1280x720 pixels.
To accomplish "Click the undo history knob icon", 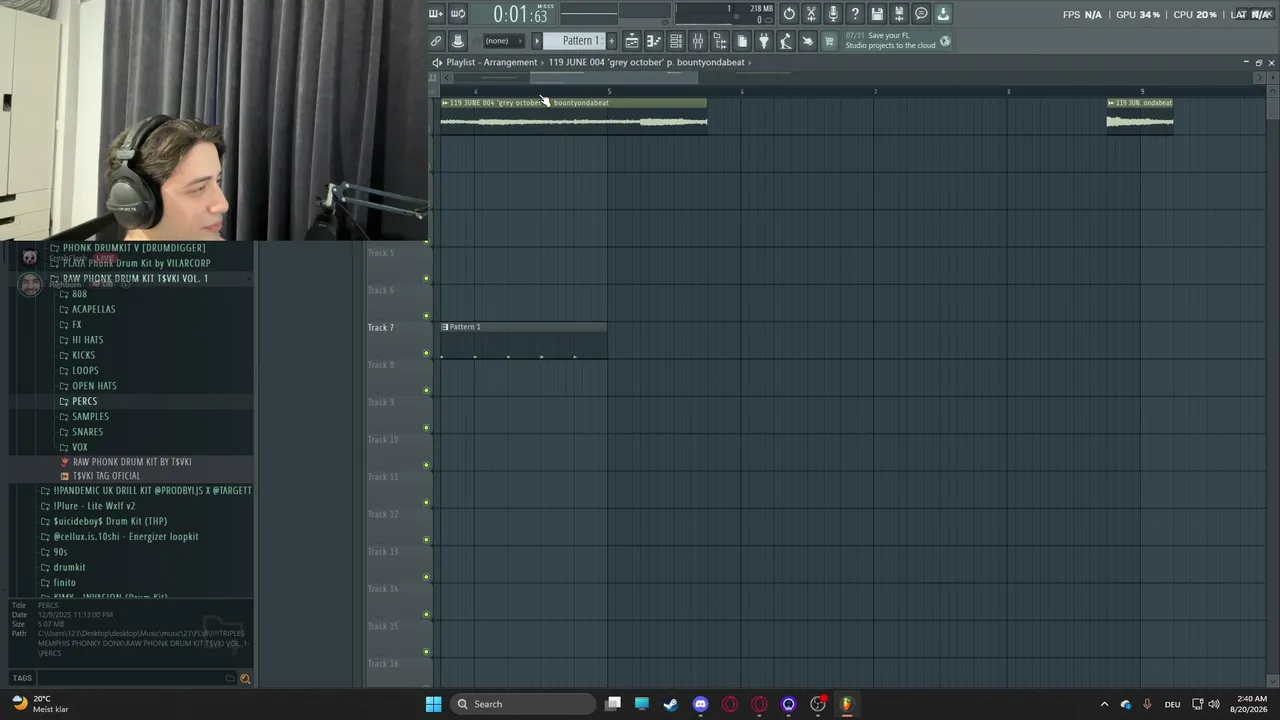I will click(x=789, y=14).
